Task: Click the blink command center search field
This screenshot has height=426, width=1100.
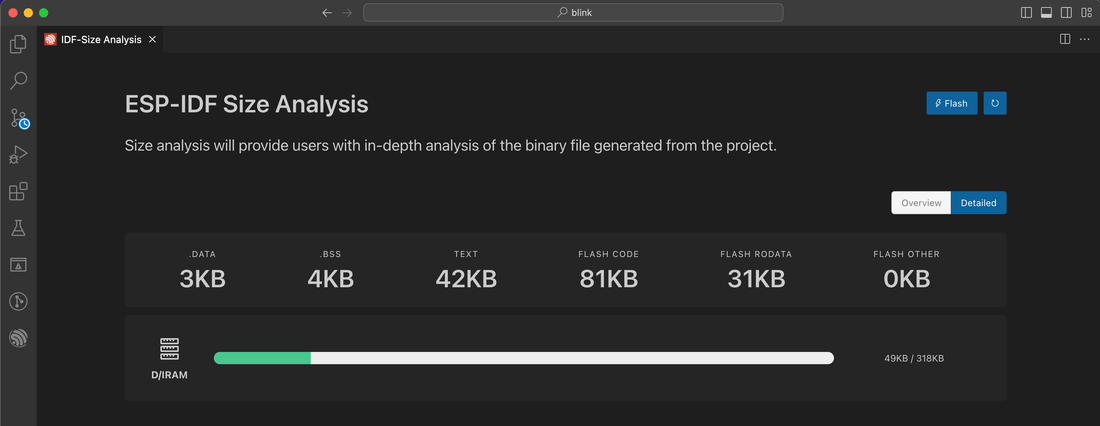Action: click(573, 13)
